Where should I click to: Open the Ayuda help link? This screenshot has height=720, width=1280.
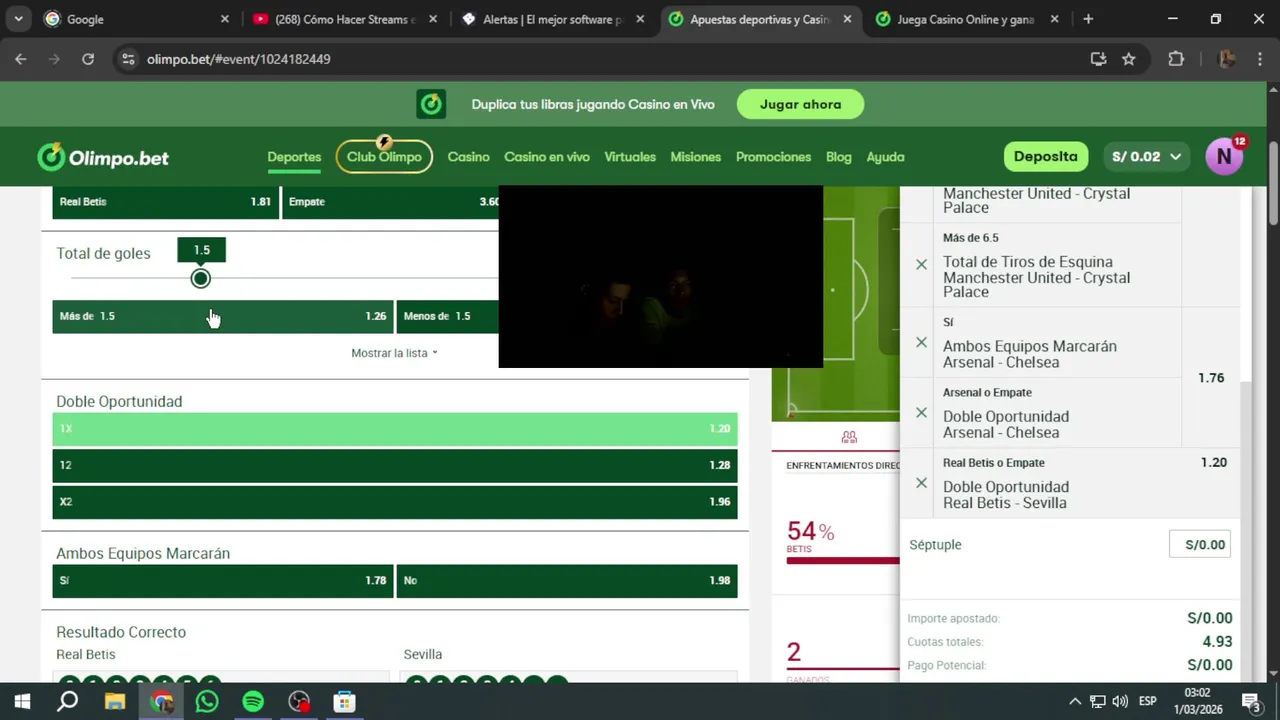pyautogui.click(x=885, y=157)
